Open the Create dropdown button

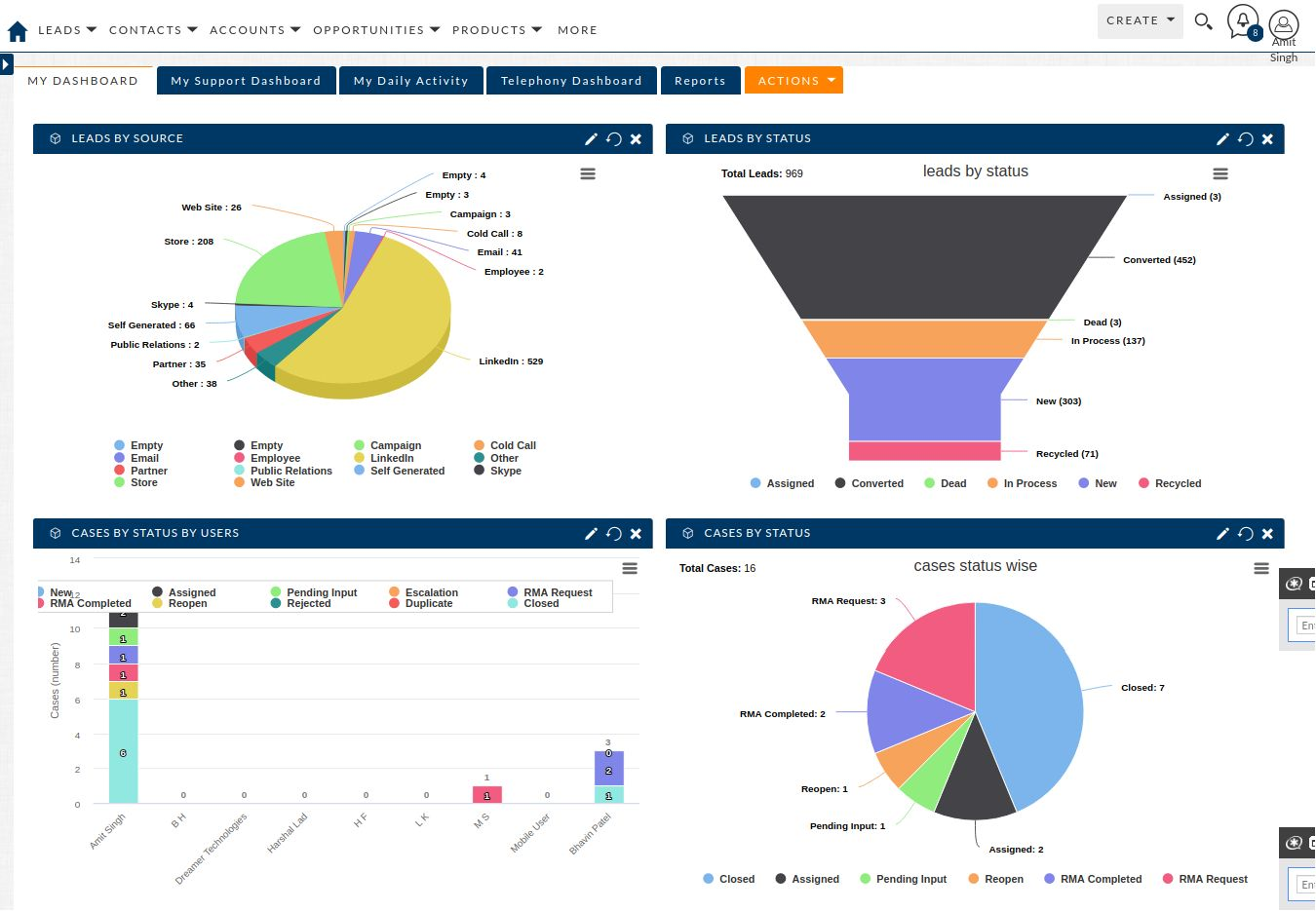point(1141,20)
